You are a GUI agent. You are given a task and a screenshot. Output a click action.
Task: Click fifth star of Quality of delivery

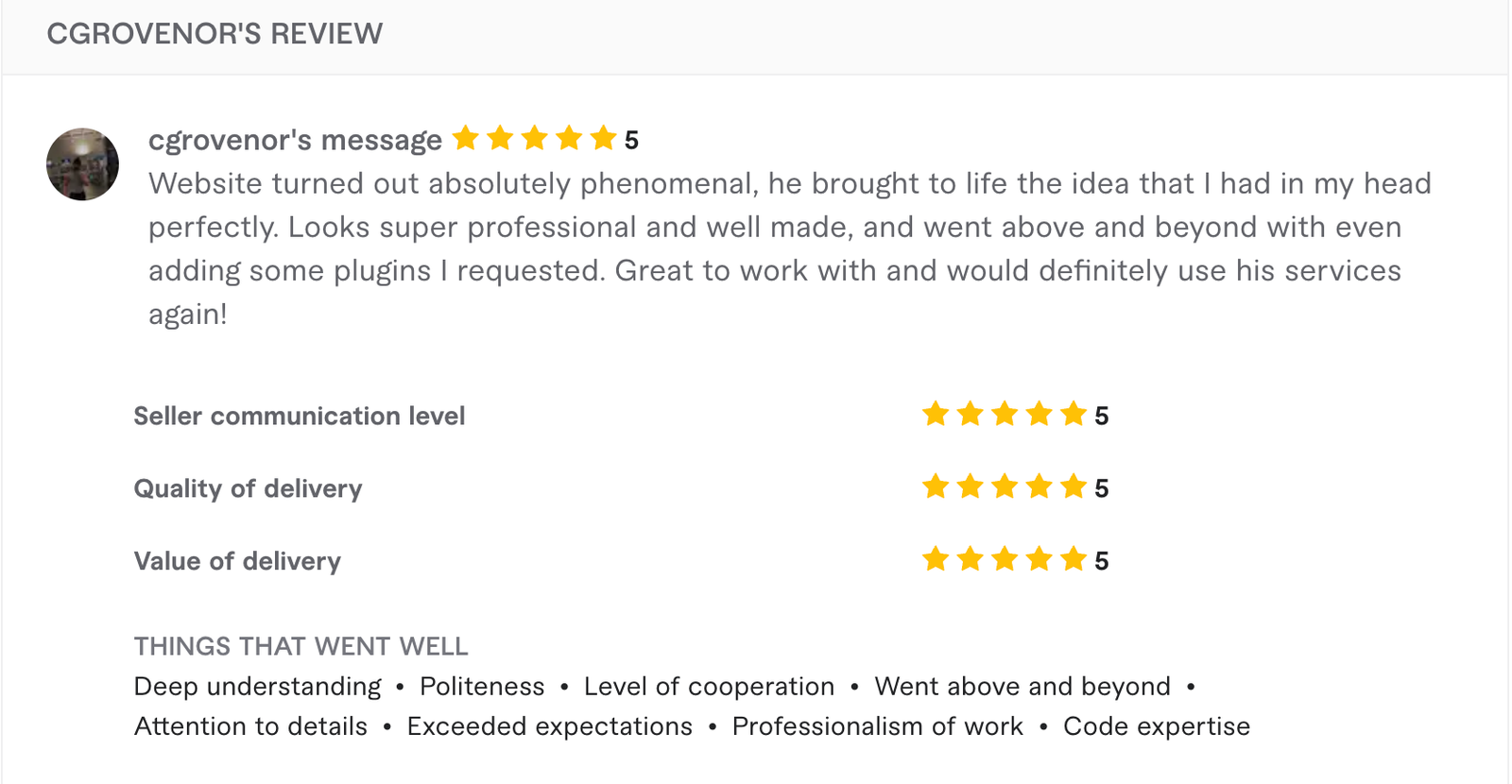pos(1074,487)
